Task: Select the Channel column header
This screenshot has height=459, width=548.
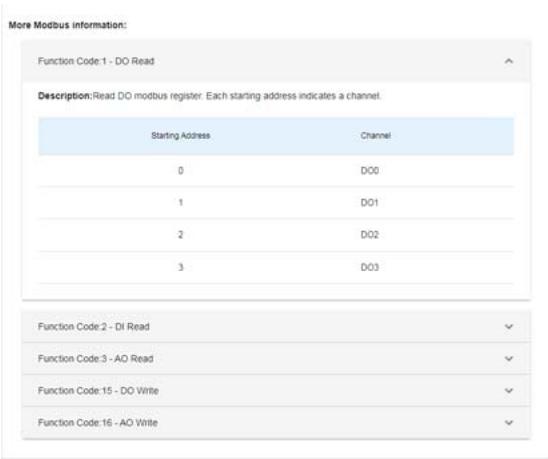Action: coord(376,136)
